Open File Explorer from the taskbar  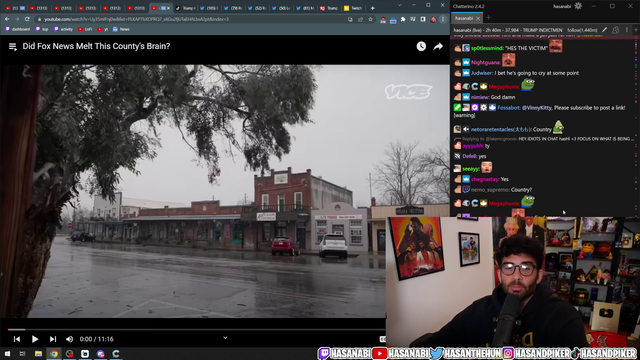(x=38, y=353)
